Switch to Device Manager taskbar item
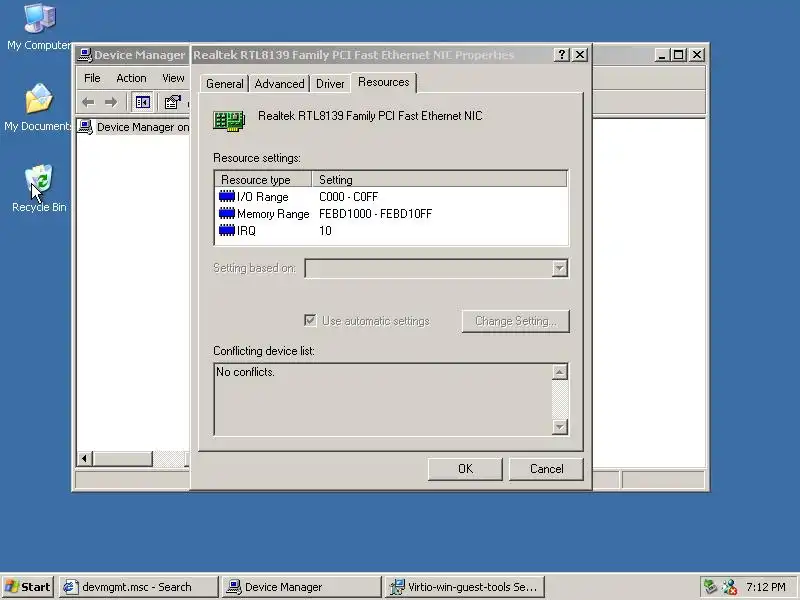The height and width of the screenshot is (600, 800). 302,587
